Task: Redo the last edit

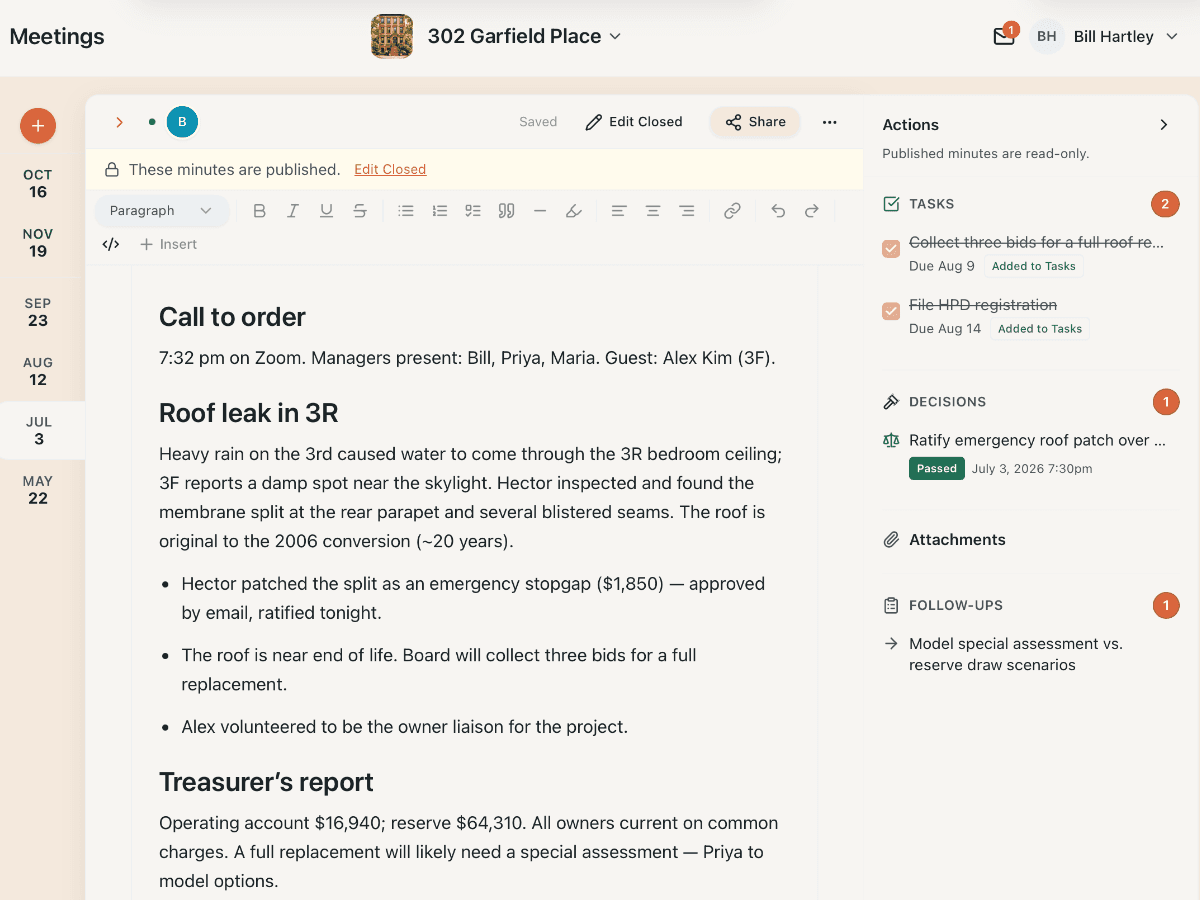Action: point(812,211)
